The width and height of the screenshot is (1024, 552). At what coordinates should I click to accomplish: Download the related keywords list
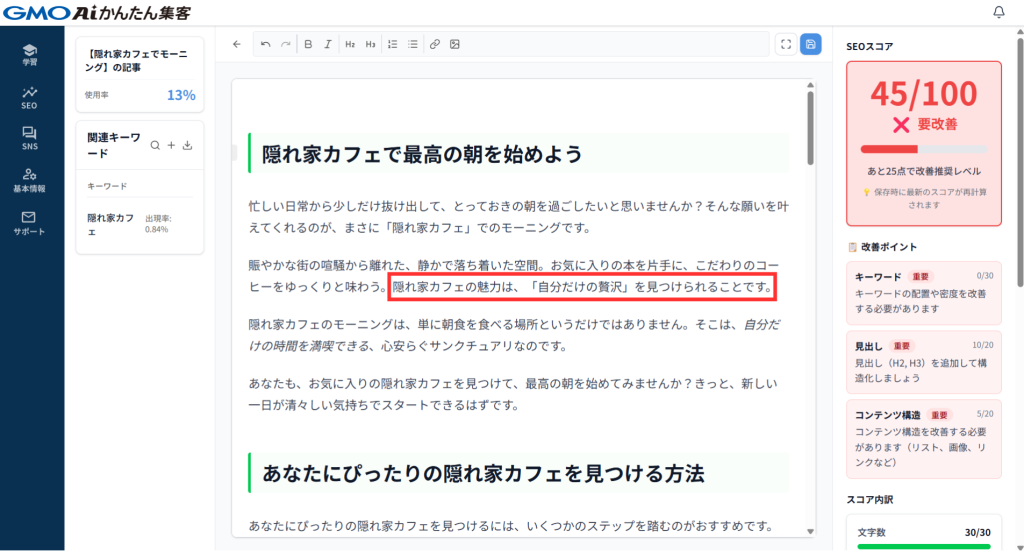[x=188, y=145]
